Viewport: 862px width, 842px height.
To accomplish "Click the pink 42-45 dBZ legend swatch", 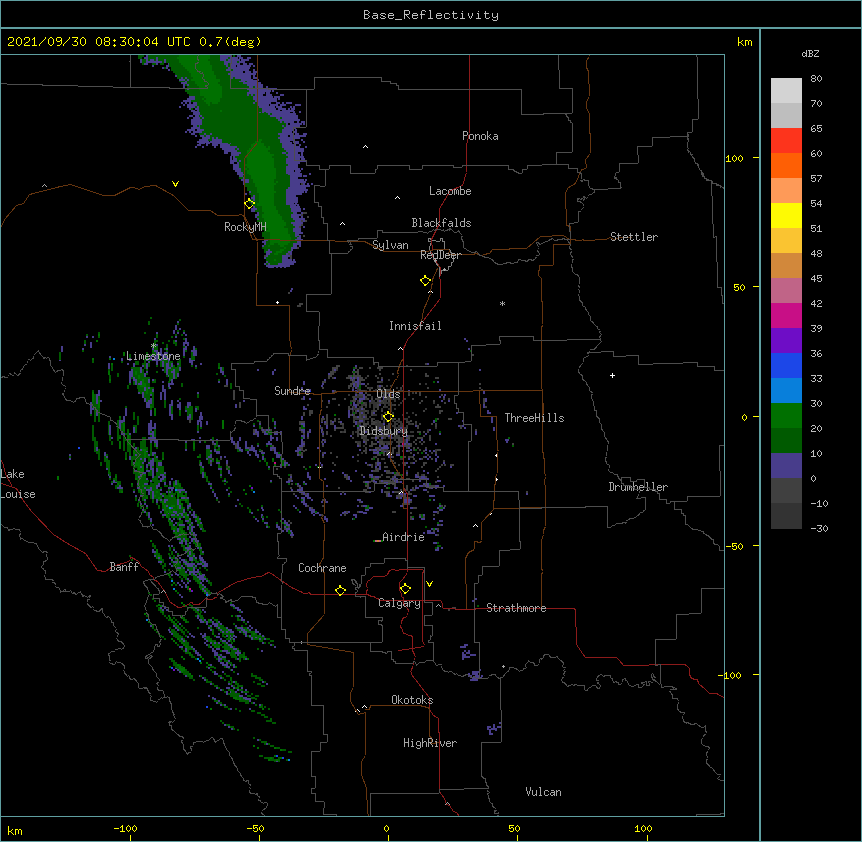I will pos(786,291).
